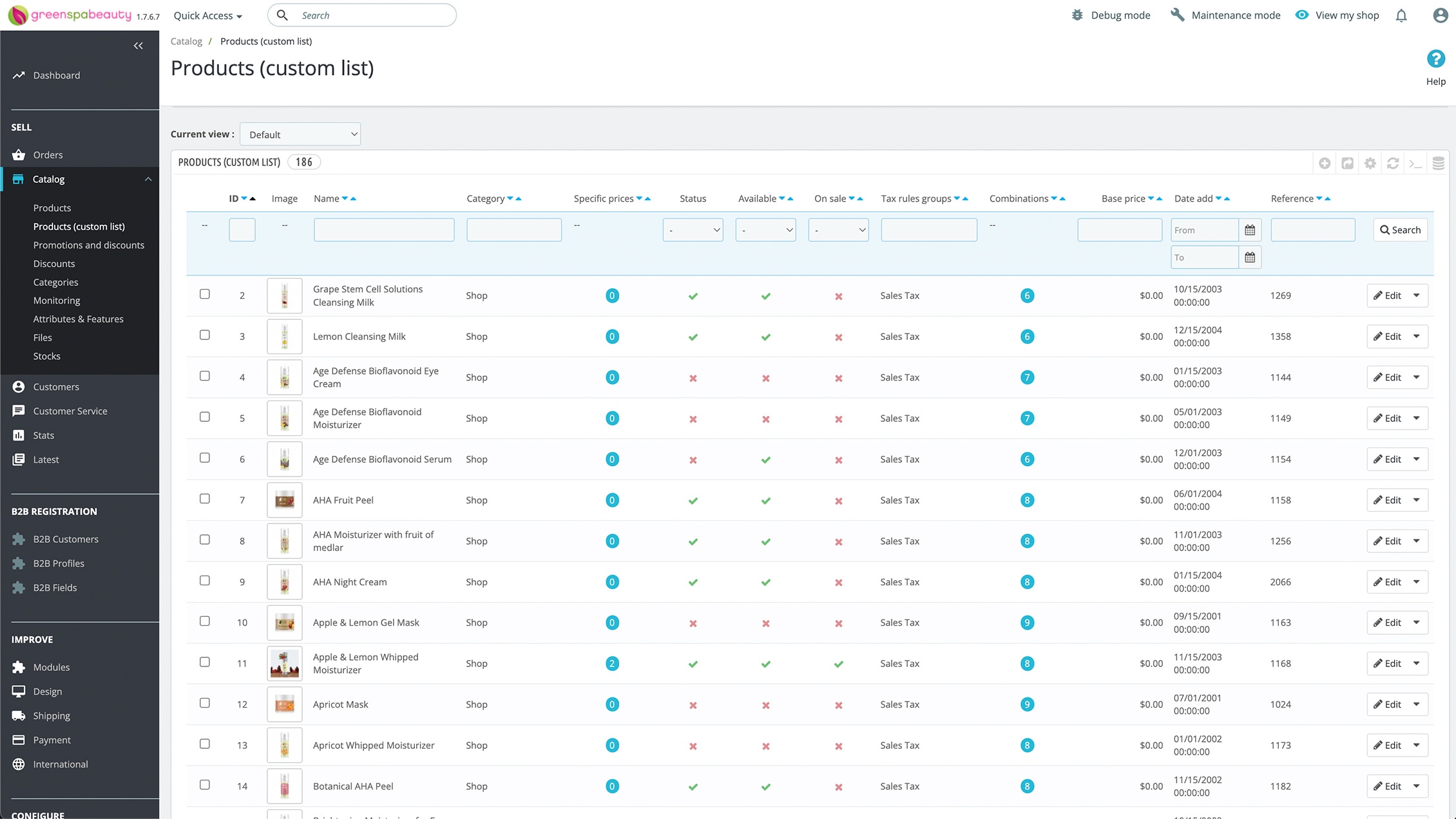Click the refresh list icon
Viewport: 1456px width, 819px height.
pos(1393,164)
